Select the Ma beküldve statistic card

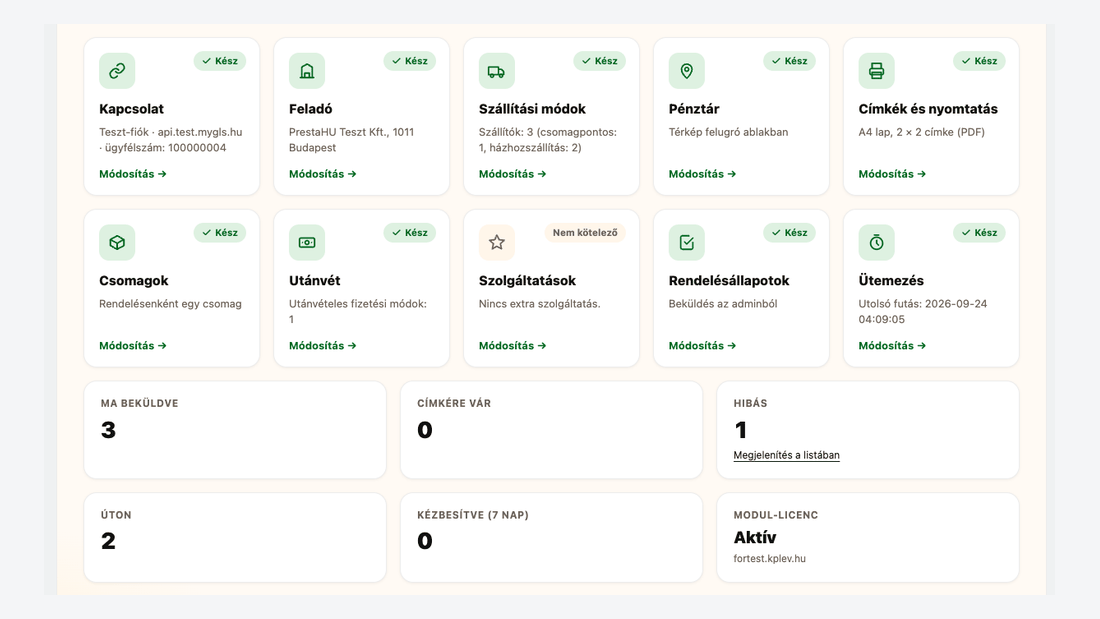pos(235,430)
